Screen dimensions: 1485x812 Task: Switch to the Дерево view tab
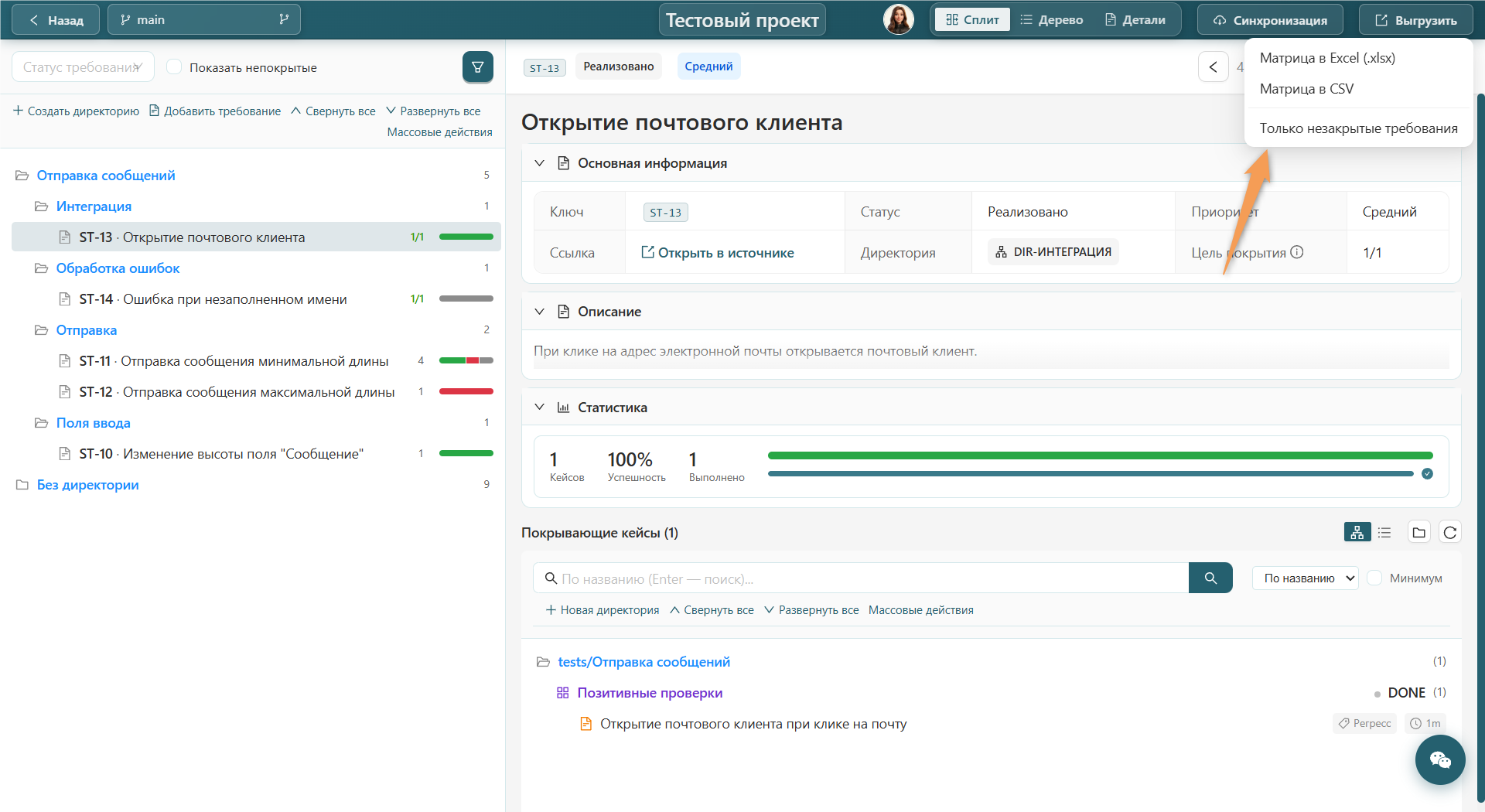[x=1051, y=20]
